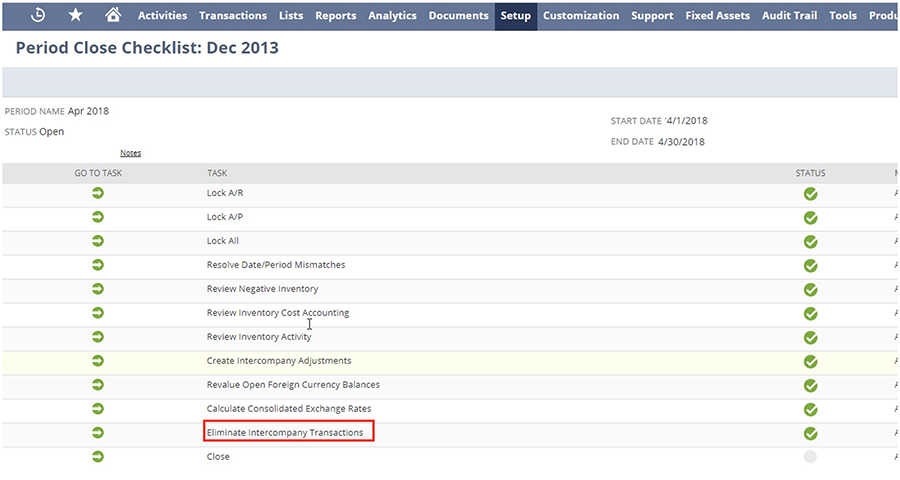Go to the Home house icon
The height and width of the screenshot is (480, 900).
tap(113, 15)
